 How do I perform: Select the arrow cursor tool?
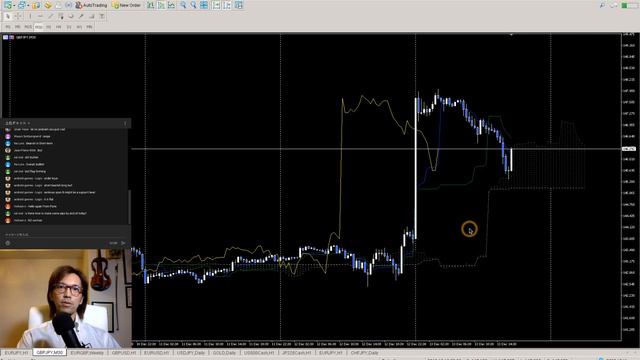click(8, 16)
